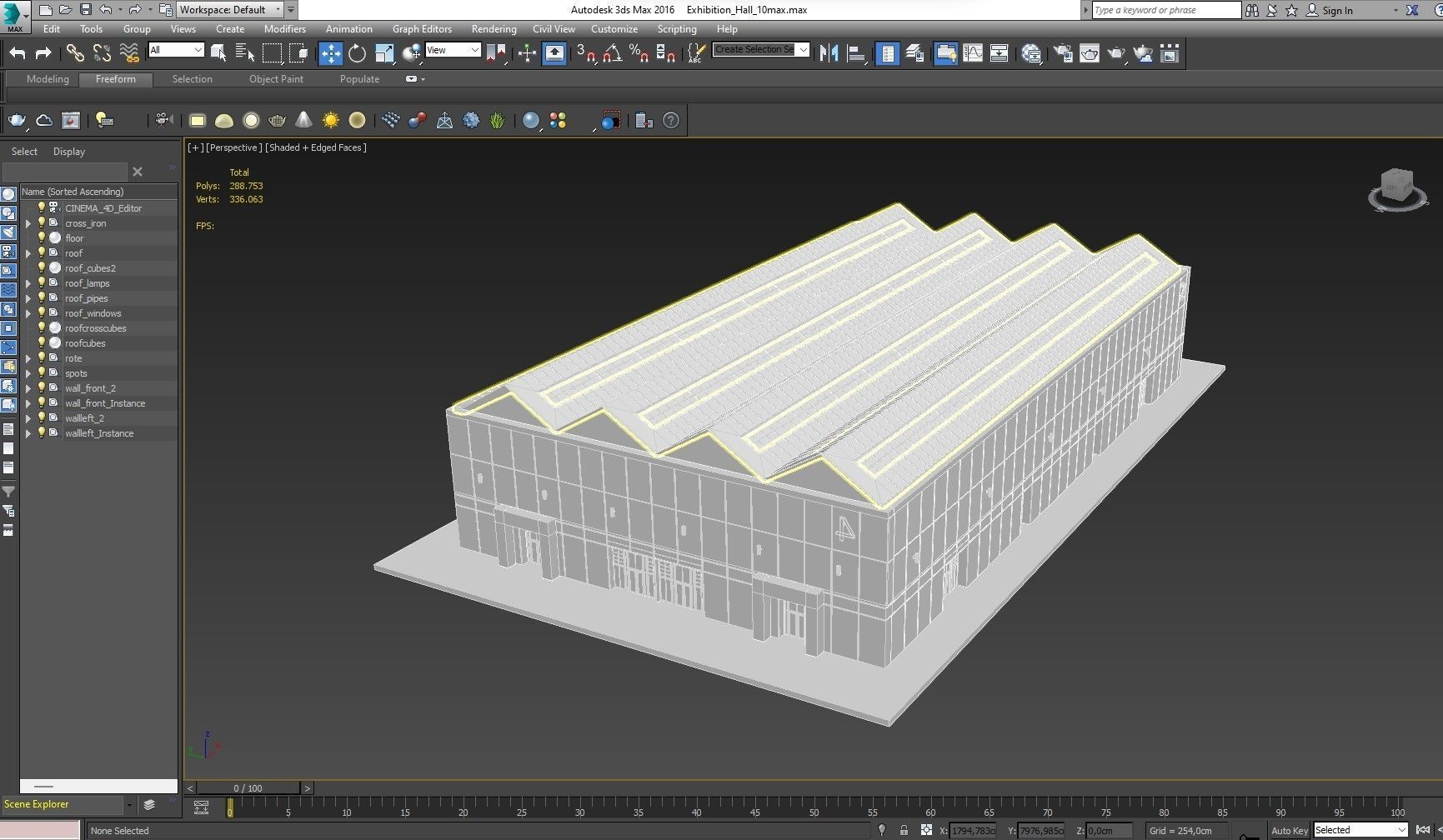Toggle the Spinner Snap button

666,53
